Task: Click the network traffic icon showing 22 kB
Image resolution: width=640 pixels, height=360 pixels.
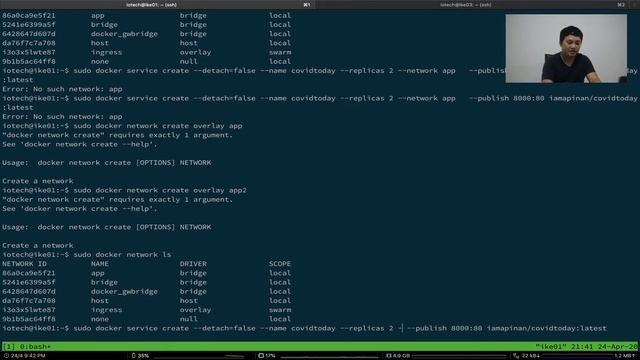Action: tap(516, 356)
